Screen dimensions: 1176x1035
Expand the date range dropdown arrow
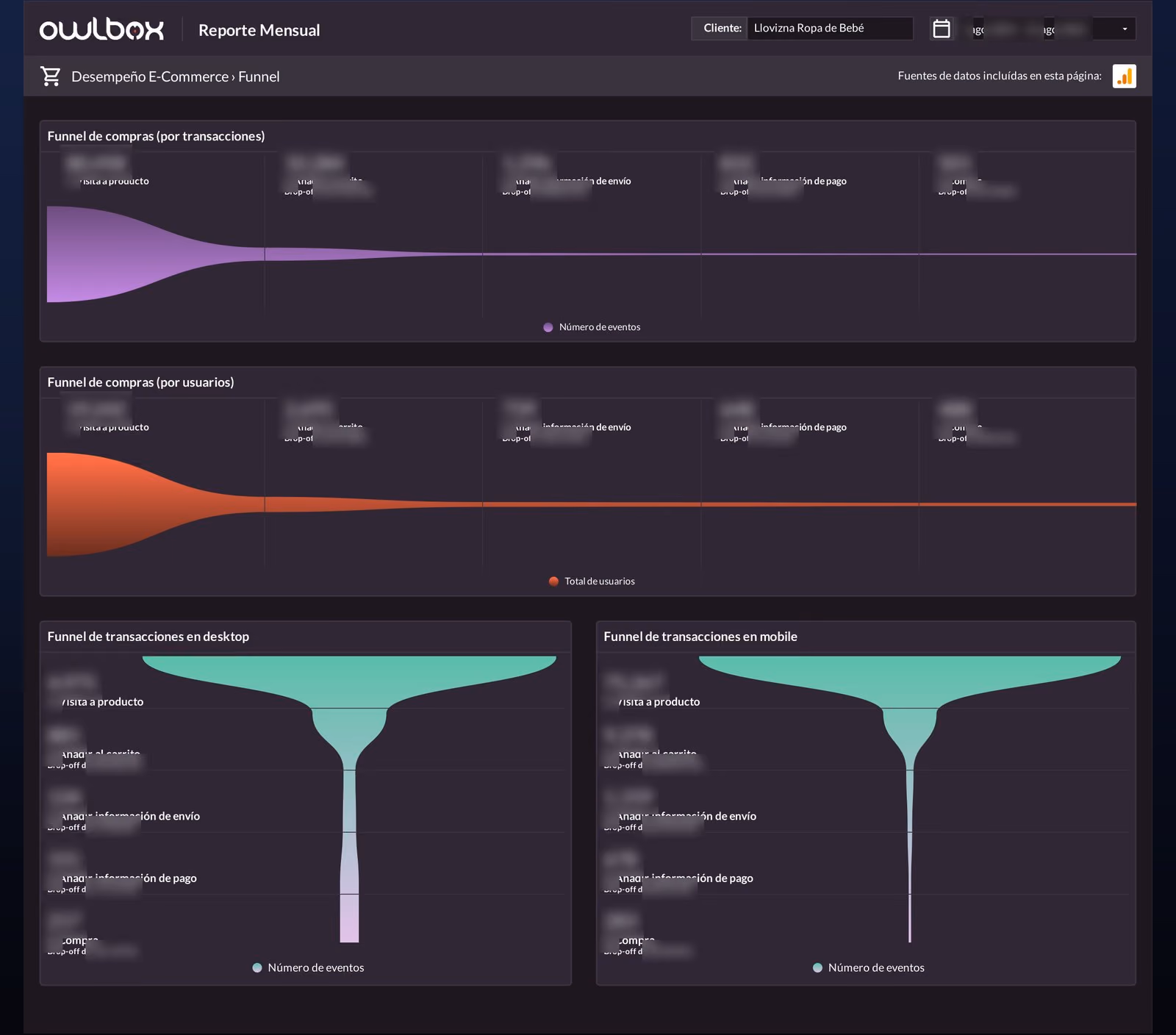pyautogui.click(x=1125, y=29)
